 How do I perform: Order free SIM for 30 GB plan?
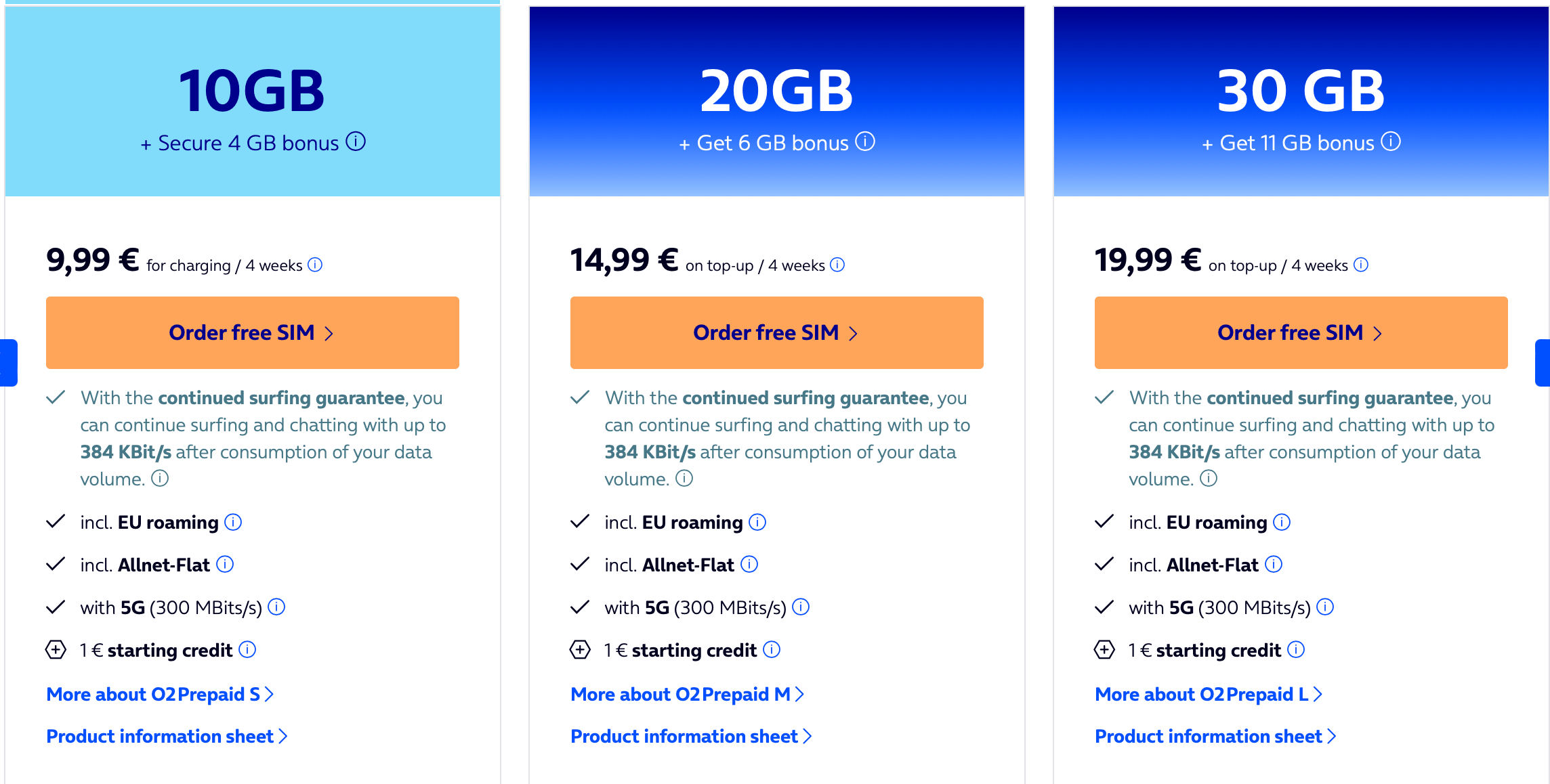pos(1301,332)
